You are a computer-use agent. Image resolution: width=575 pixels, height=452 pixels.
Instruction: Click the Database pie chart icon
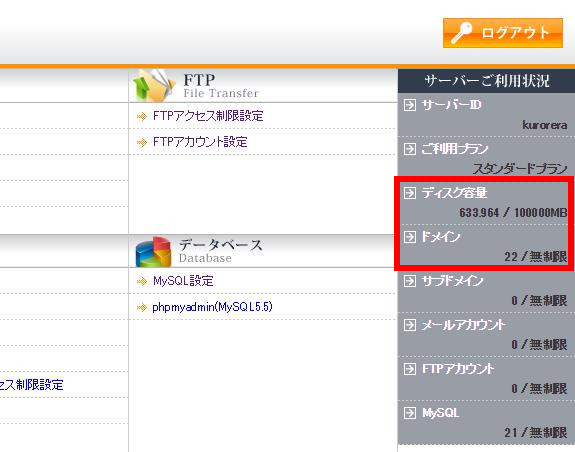pos(153,251)
